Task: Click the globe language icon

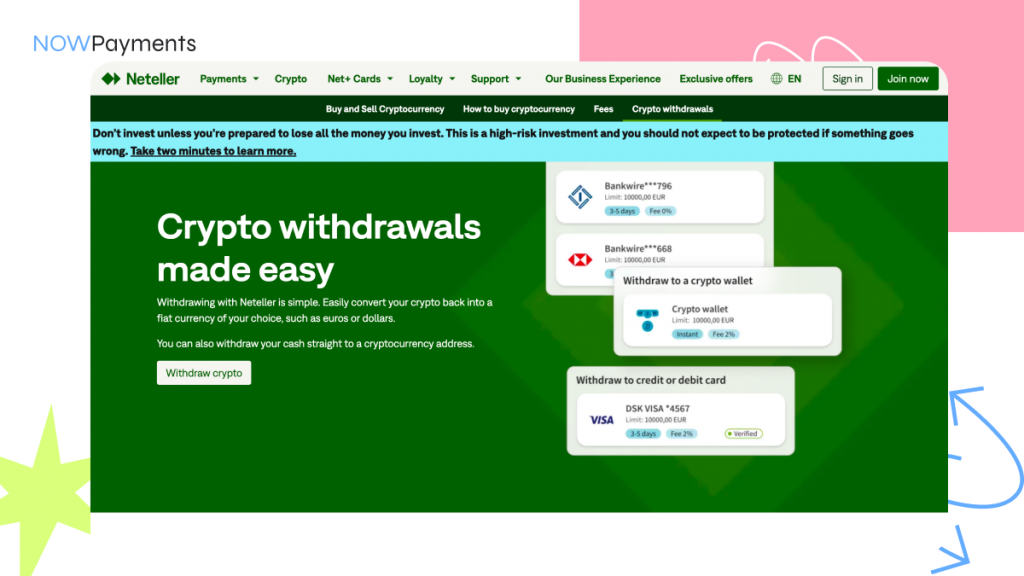Action: tap(777, 79)
